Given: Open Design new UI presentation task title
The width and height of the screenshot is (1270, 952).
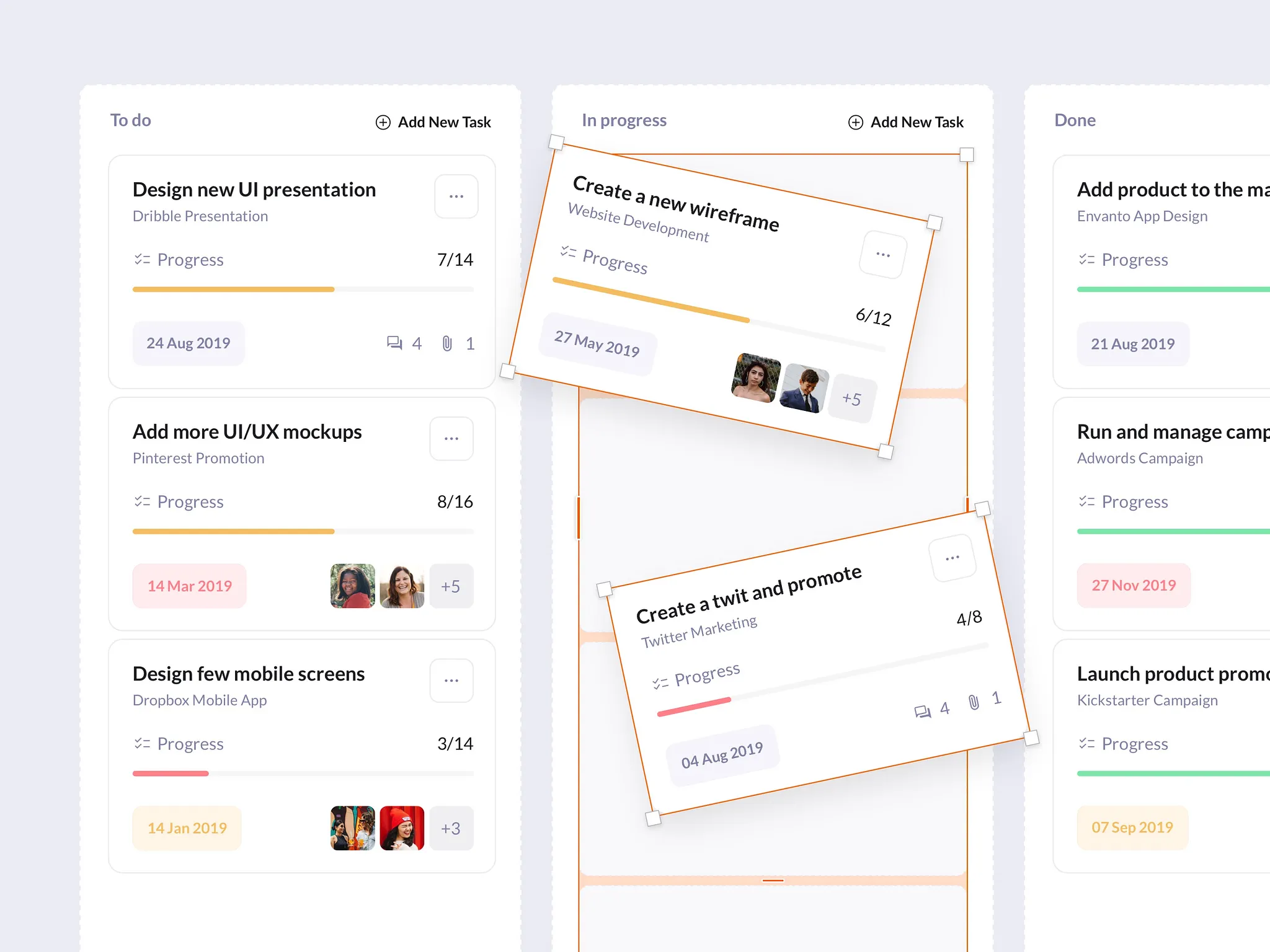Looking at the screenshot, I should 254,190.
